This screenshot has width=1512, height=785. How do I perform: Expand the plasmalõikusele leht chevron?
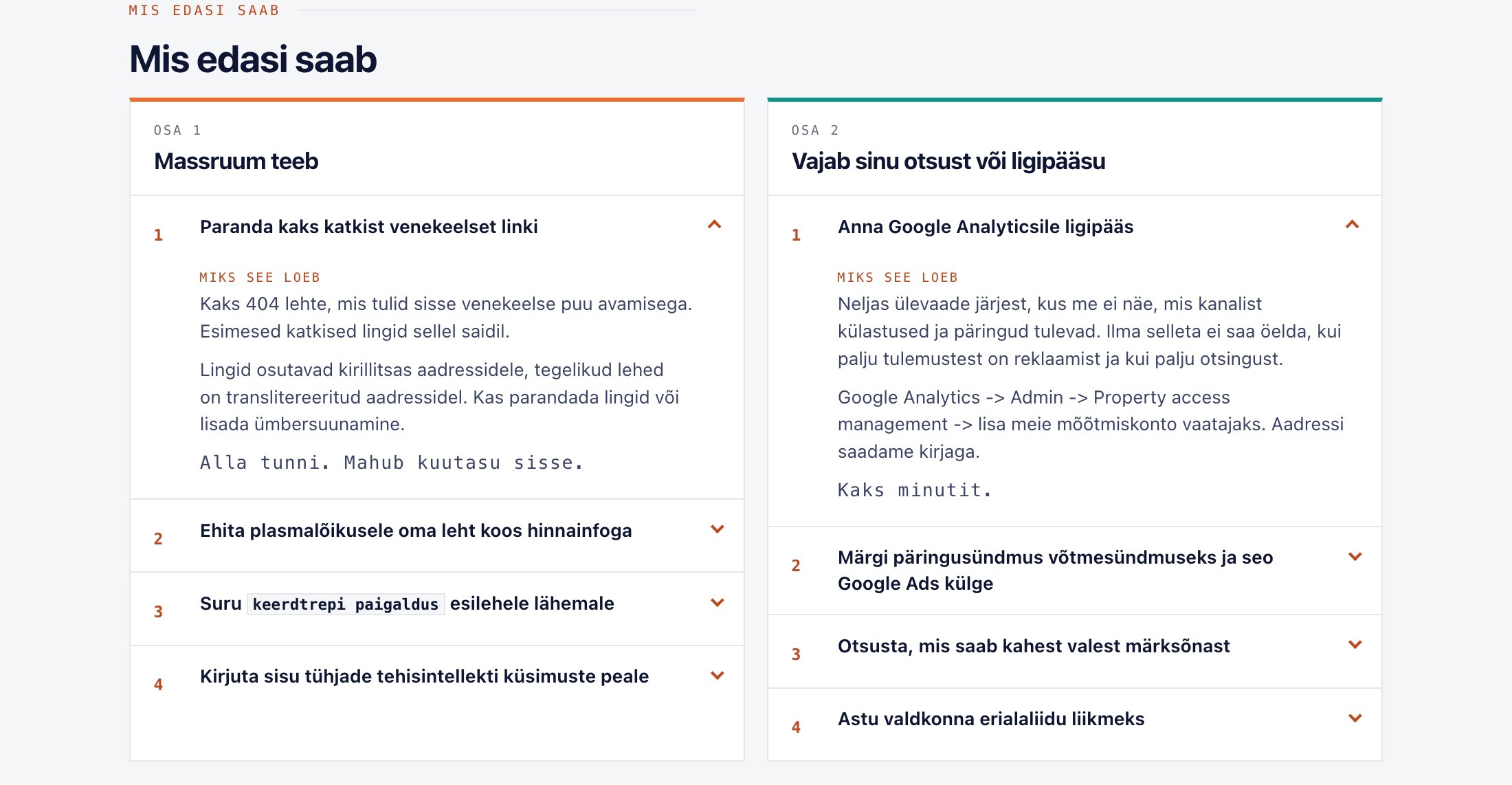pyautogui.click(x=717, y=529)
